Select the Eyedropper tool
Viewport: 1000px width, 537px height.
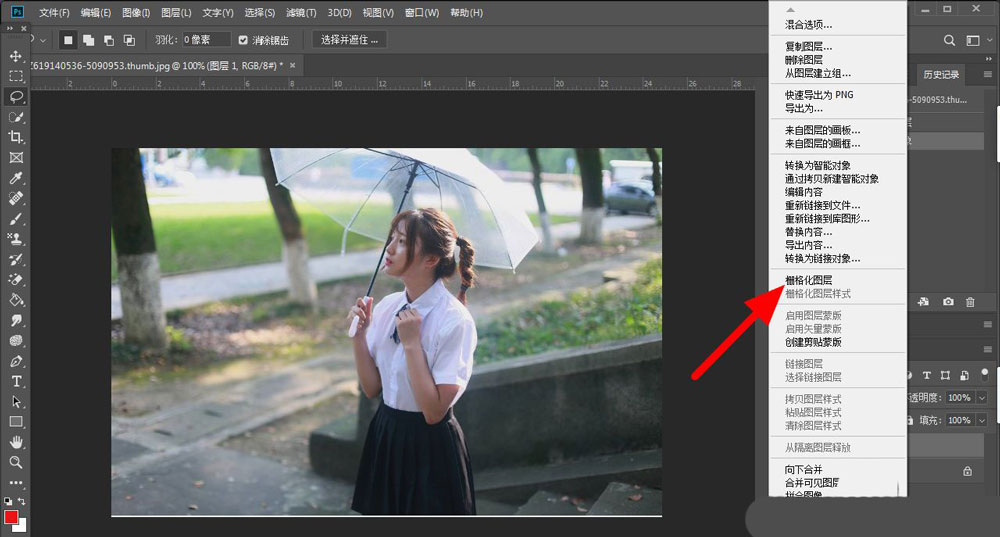pyautogui.click(x=16, y=178)
